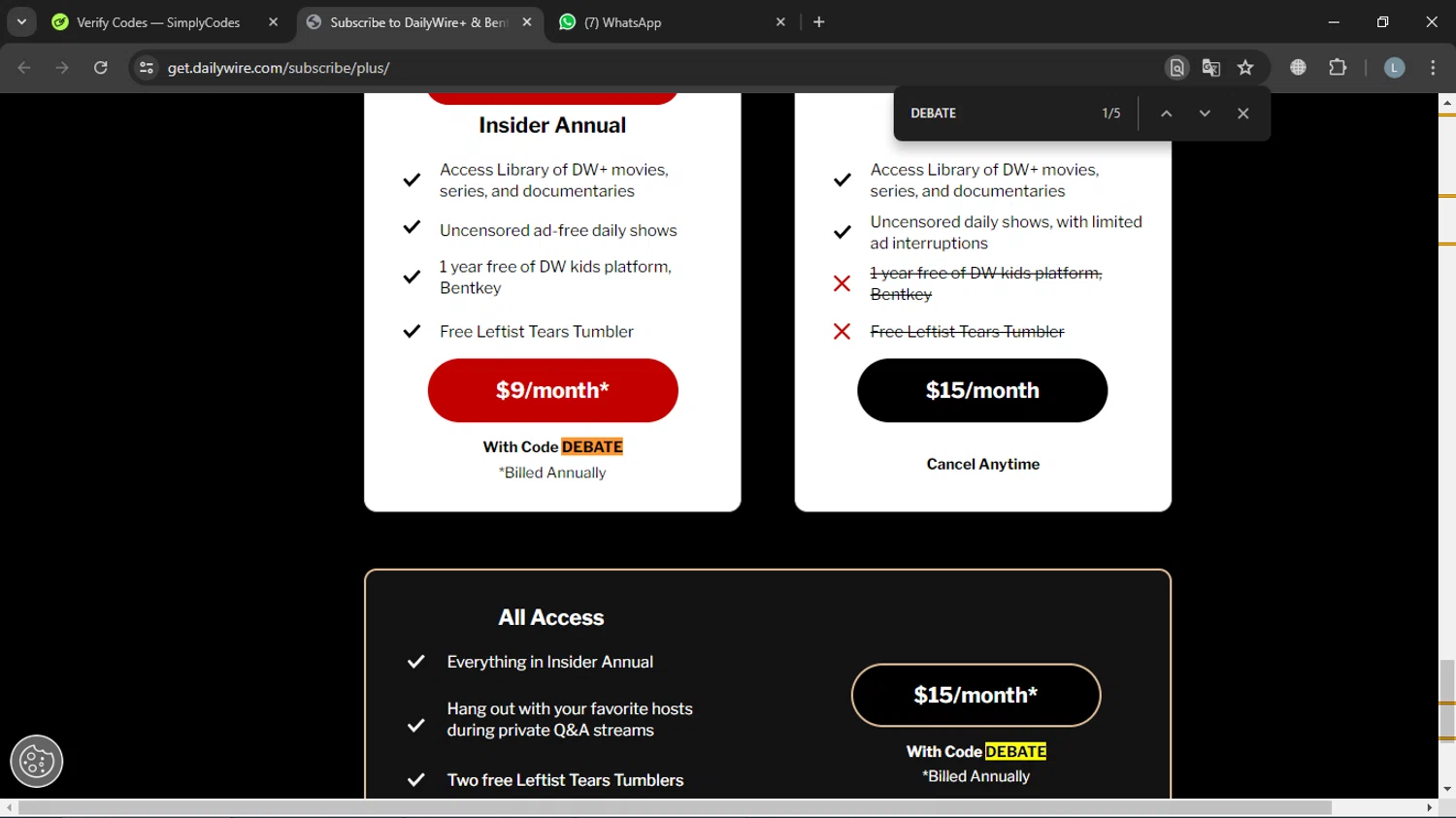Expand the tab search dropdown

pos(21,22)
